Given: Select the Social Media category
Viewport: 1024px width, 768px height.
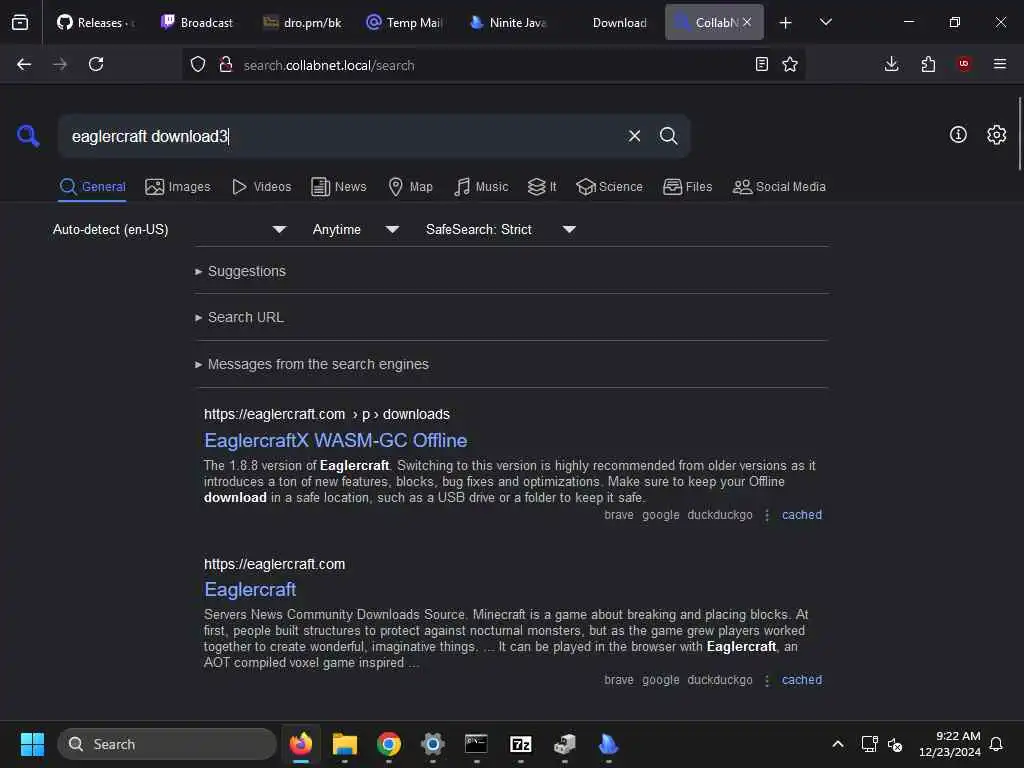Looking at the screenshot, I should point(779,187).
